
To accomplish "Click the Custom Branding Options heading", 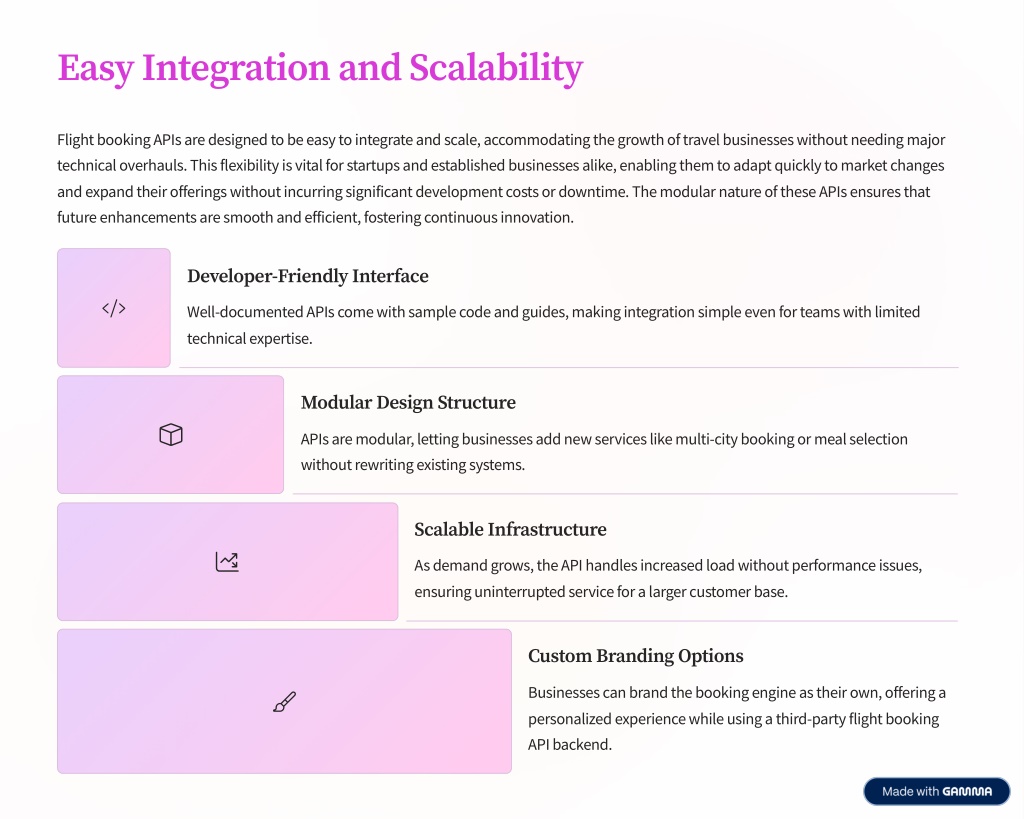I will coord(635,656).
